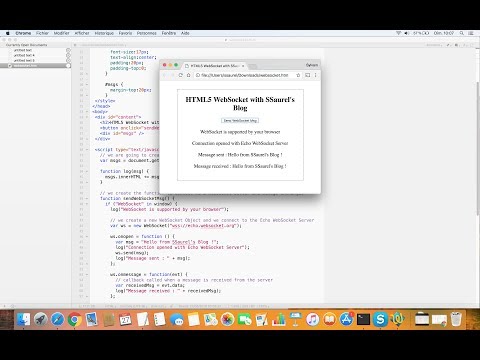The image size is (480, 360).
Task: Open Google Chrome from the dock
Action: click(75, 319)
